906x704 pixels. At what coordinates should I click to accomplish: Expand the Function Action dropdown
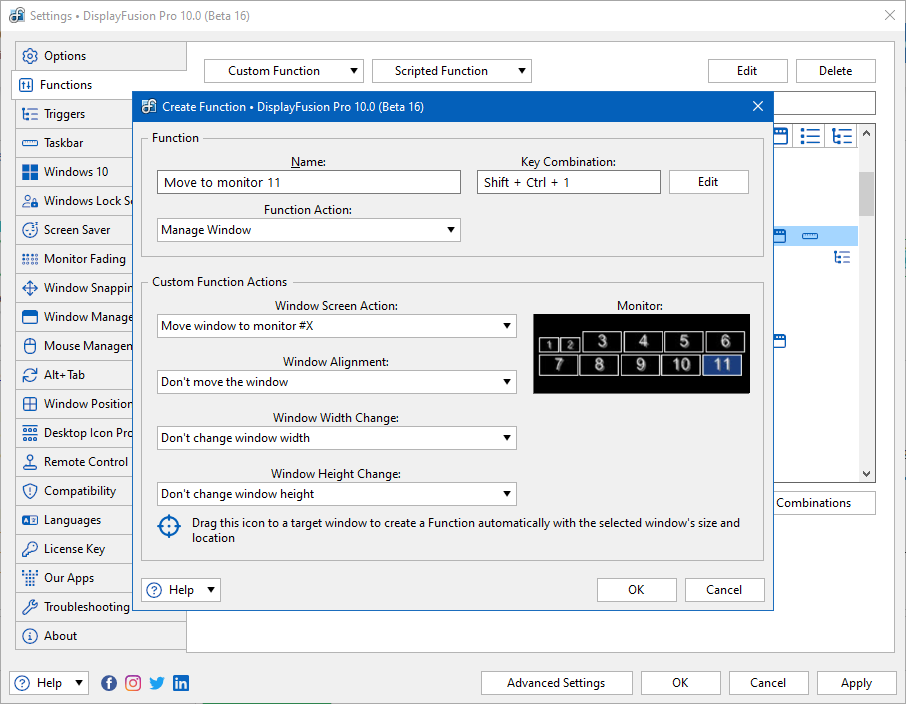[x=309, y=230]
